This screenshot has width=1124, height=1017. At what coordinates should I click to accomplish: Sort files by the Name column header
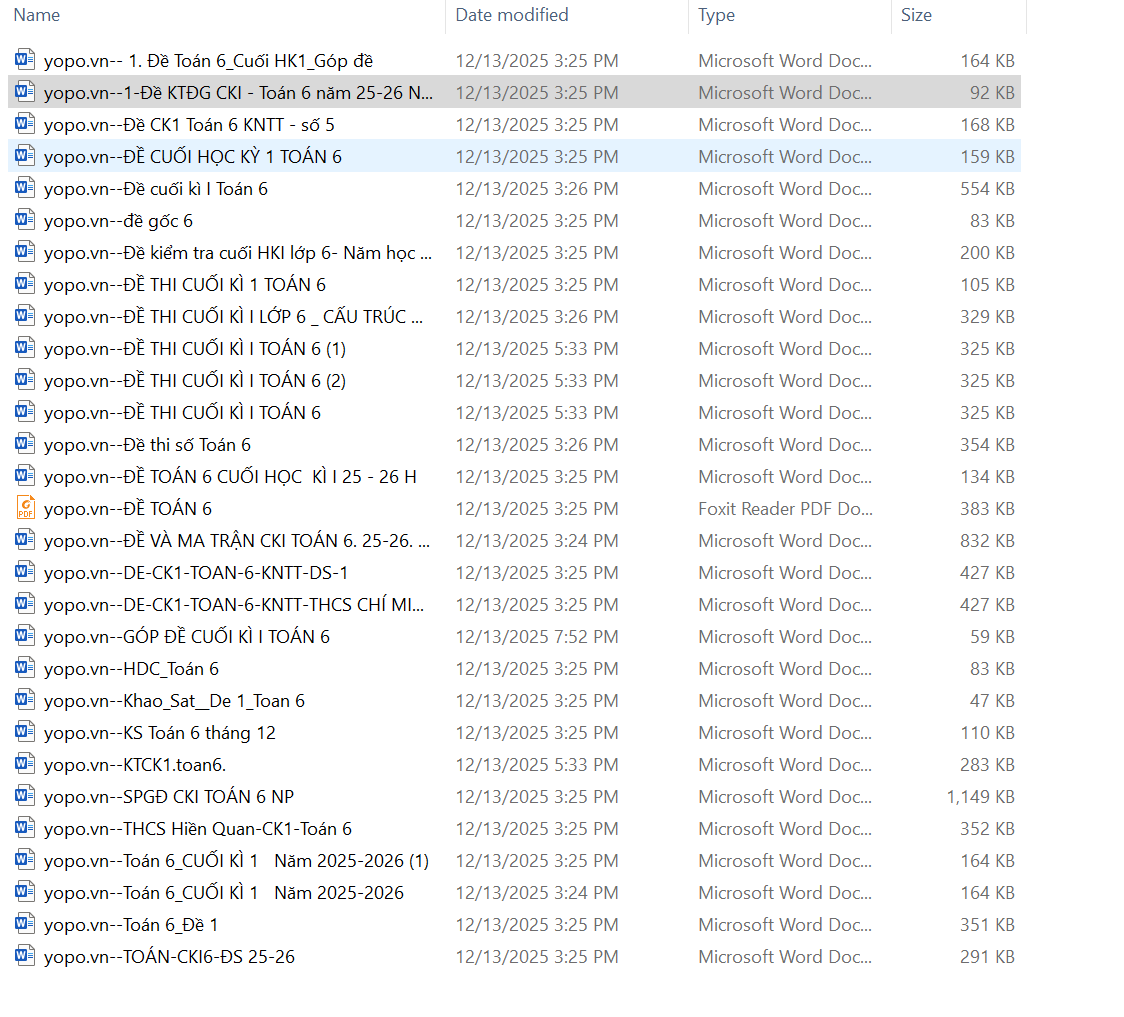click(37, 15)
